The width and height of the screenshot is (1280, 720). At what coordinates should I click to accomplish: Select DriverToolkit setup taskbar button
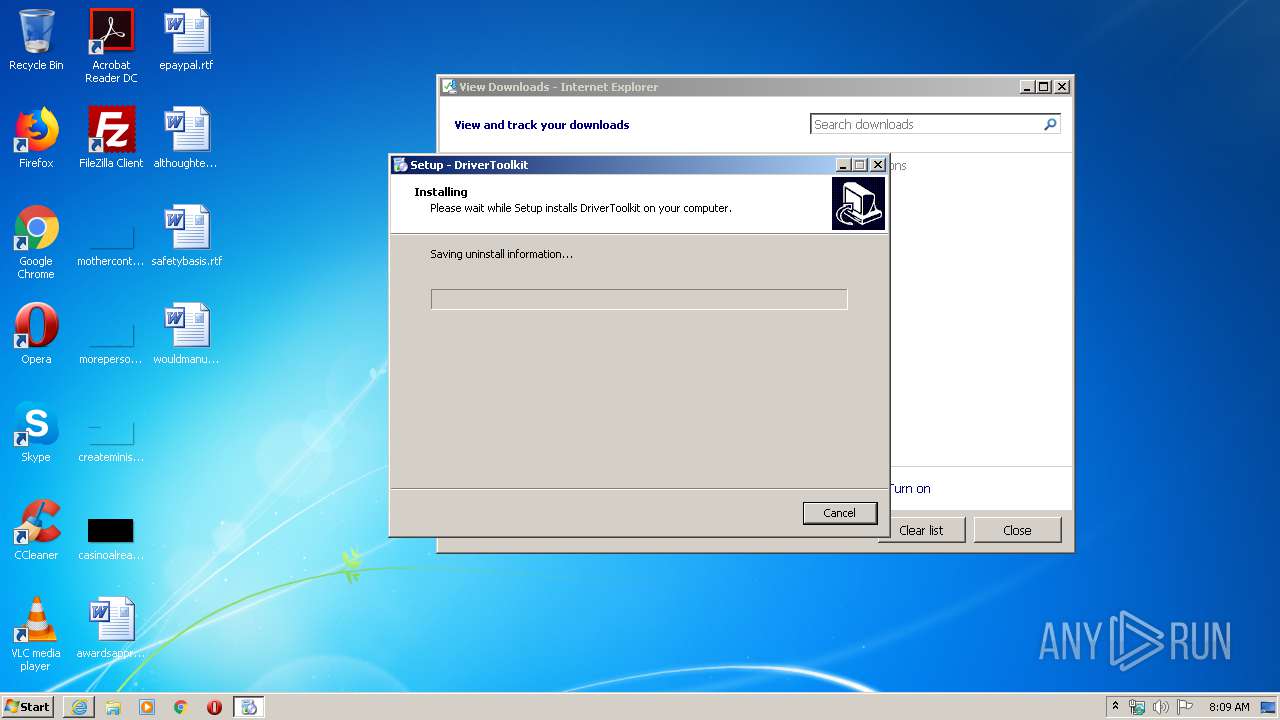pyautogui.click(x=249, y=707)
